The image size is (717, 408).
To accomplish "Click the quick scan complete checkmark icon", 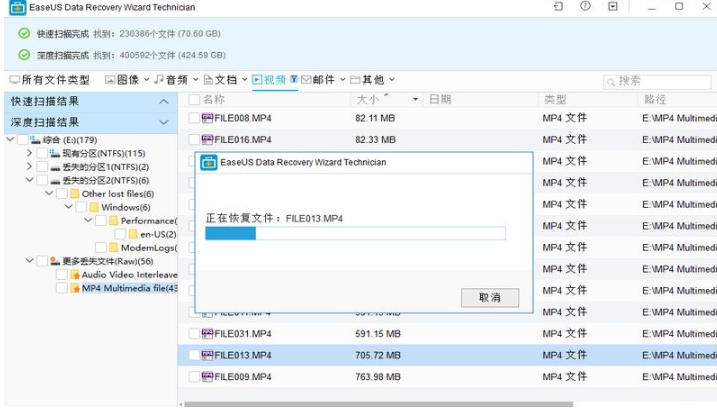I will pyautogui.click(x=24, y=33).
